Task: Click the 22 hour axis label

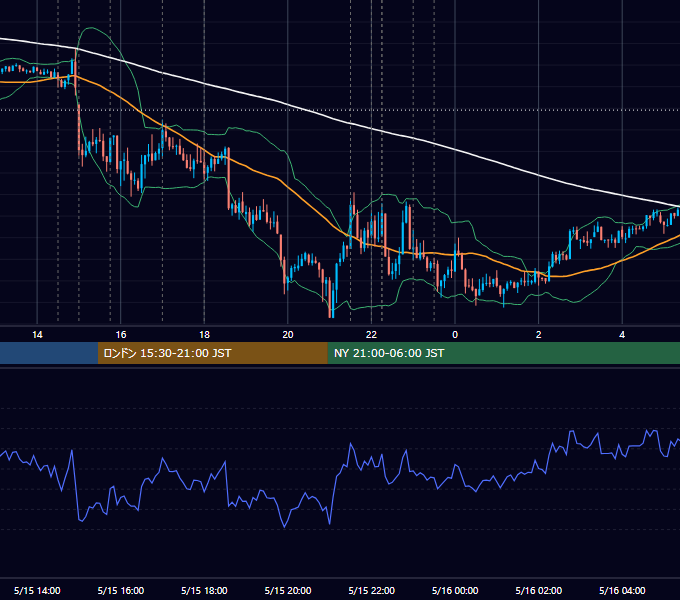Action: pos(371,335)
